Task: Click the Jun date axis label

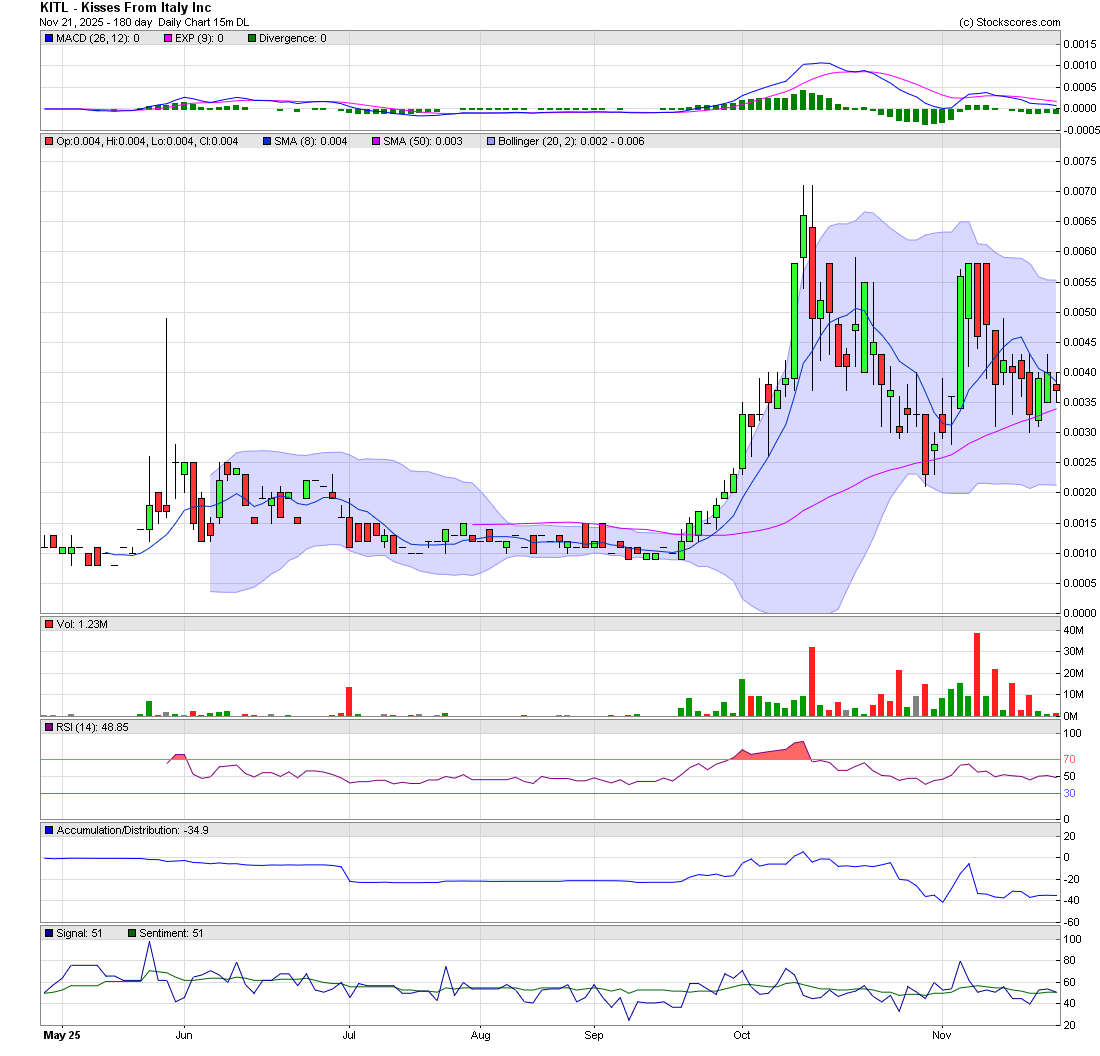Action: [x=184, y=1036]
